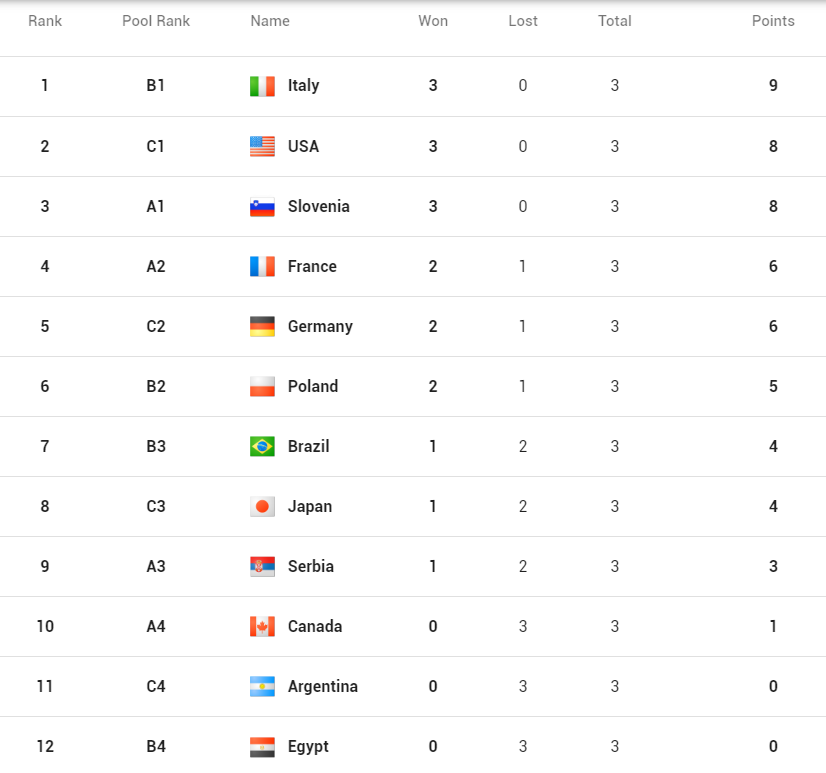826x773 pixels.
Task: Select the Rank column header
Action: (45, 21)
